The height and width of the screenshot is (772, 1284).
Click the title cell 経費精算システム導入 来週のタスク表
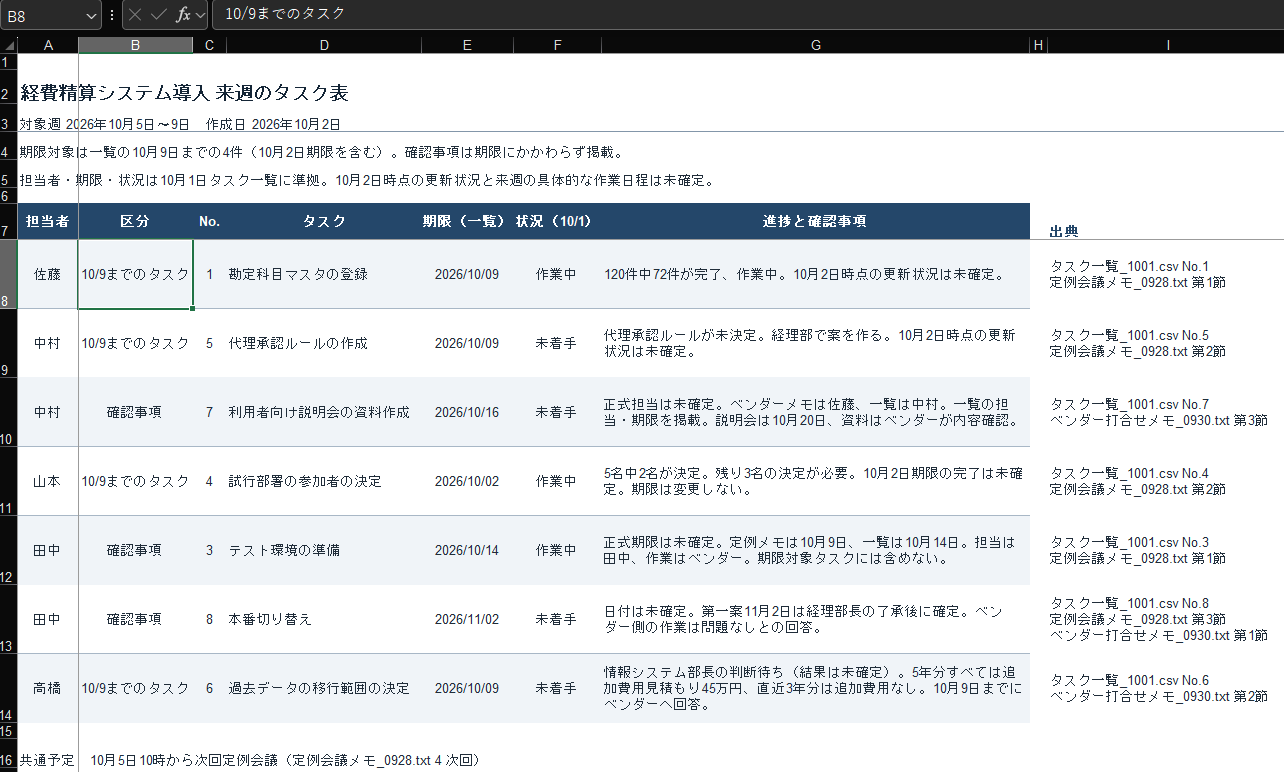click(185, 93)
